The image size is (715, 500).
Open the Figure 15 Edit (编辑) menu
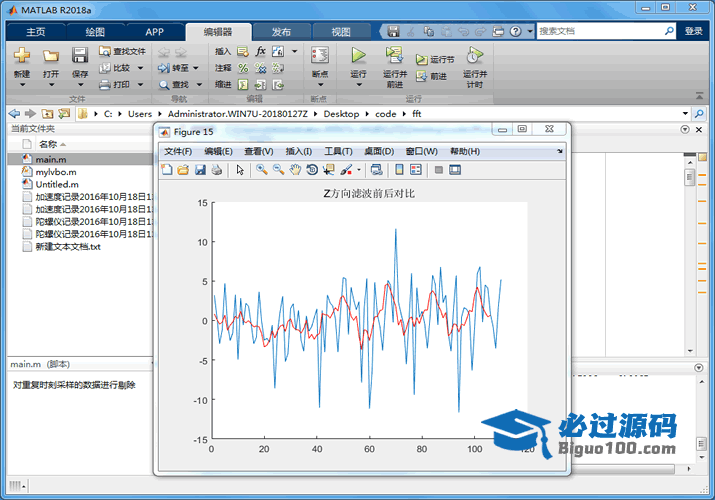[218, 151]
